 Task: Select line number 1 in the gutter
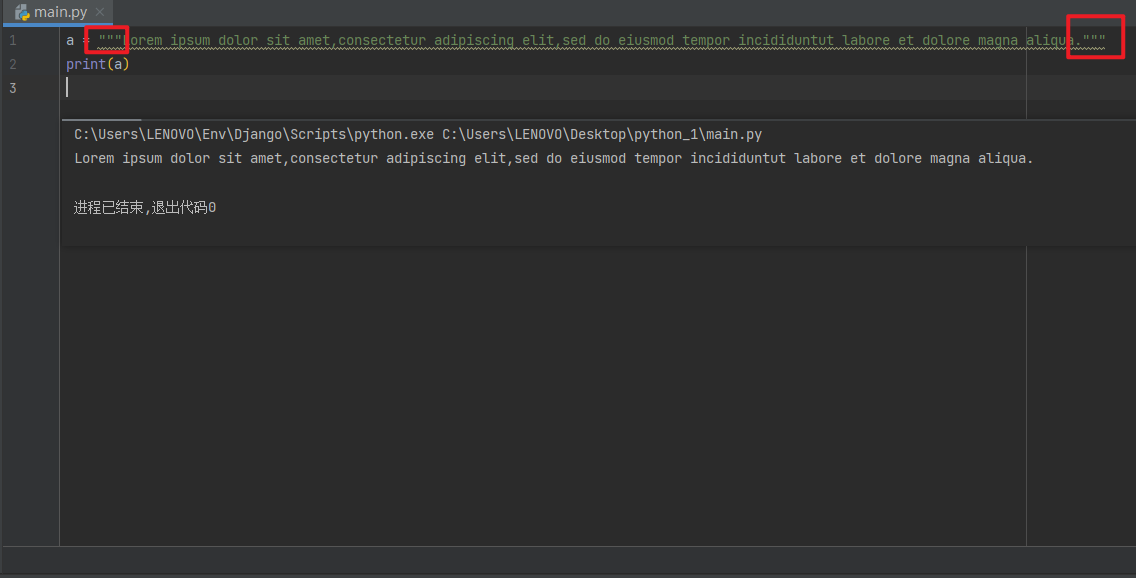pyautogui.click(x=12, y=41)
